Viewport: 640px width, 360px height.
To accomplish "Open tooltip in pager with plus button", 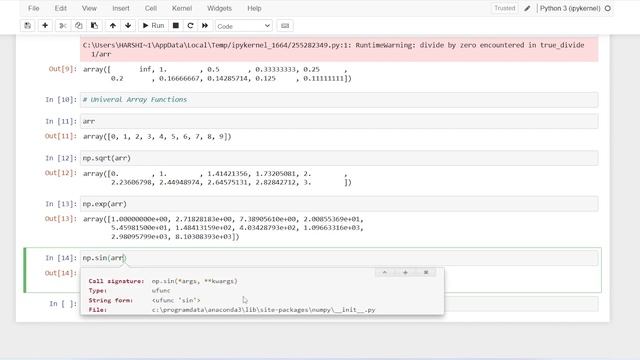I will click(x=405, y=272).
